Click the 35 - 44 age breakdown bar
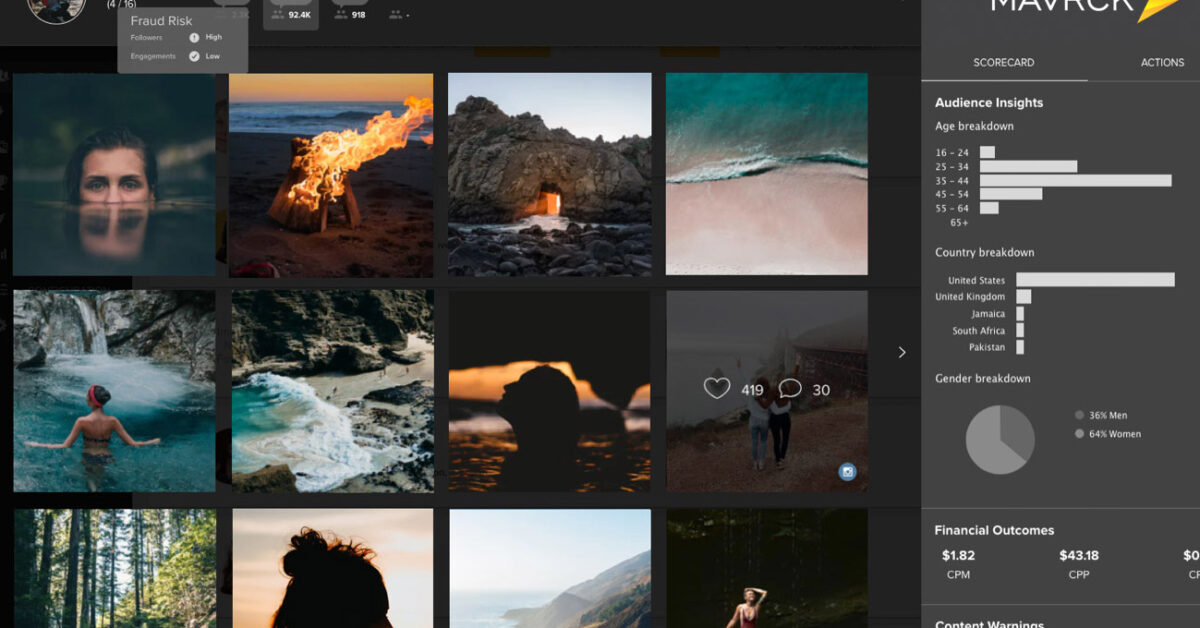This screenshot has height=628, width=1200. (1075, 180)
